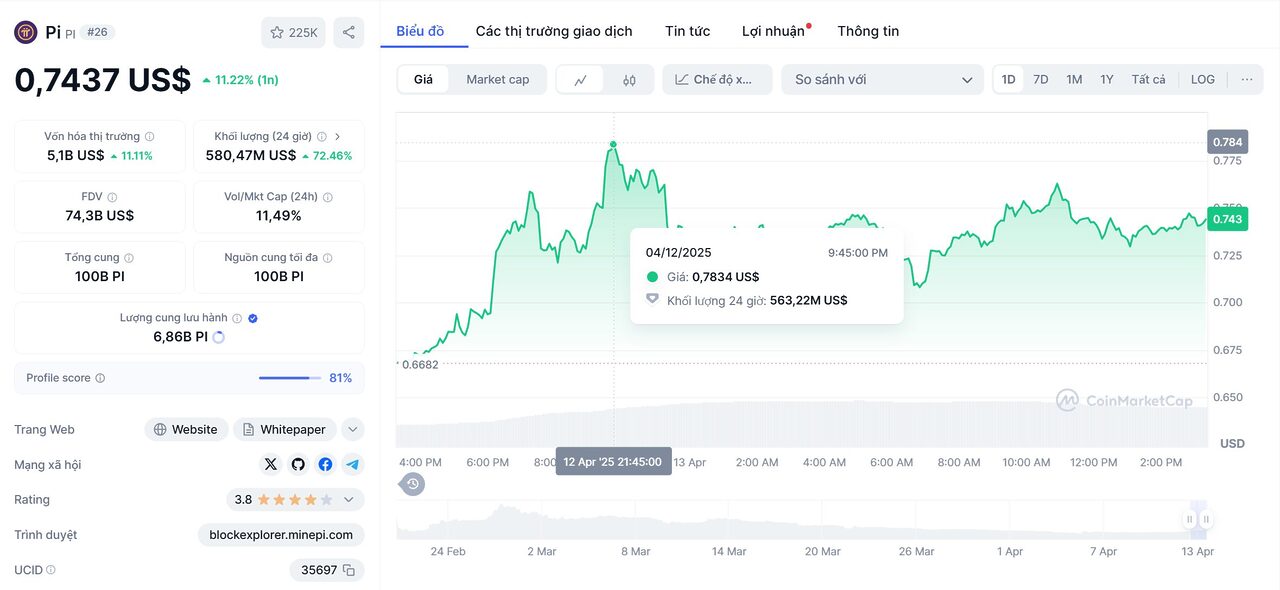This screenshot has width=1280, height=590.
Task: Click the share icon beside the watchlist button
Action: tap(348, 32)
